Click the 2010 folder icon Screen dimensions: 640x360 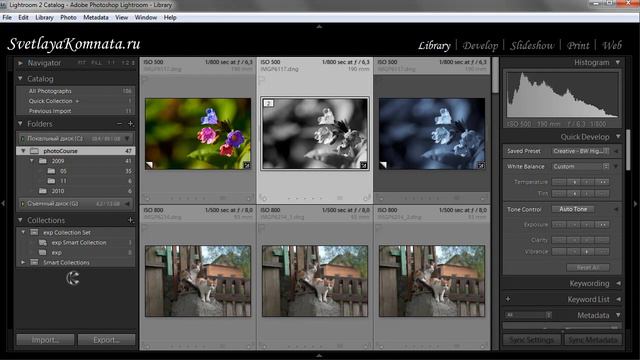(43, 191)
